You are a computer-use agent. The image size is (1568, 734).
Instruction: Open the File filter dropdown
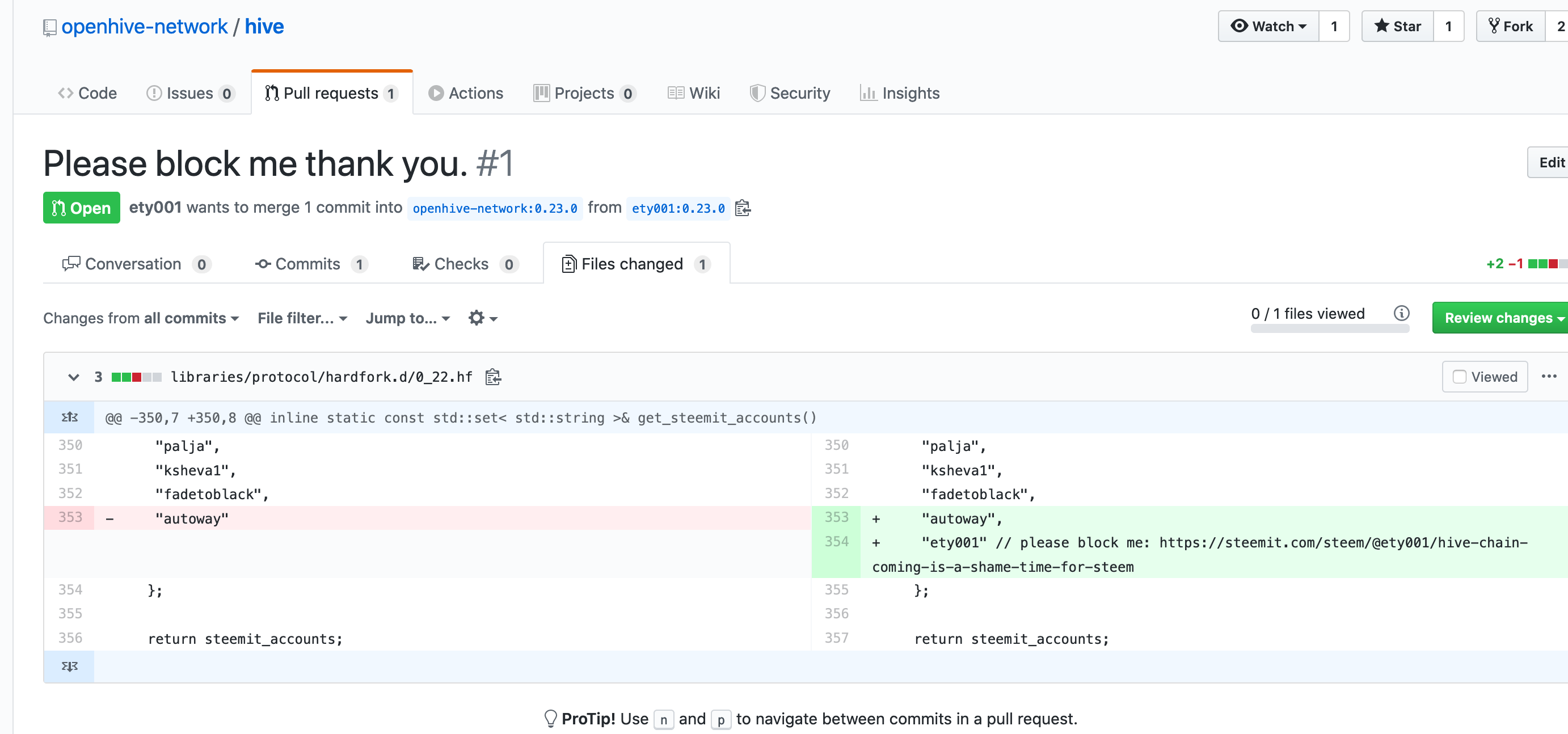pyautogui.click(x=302, y=318)
